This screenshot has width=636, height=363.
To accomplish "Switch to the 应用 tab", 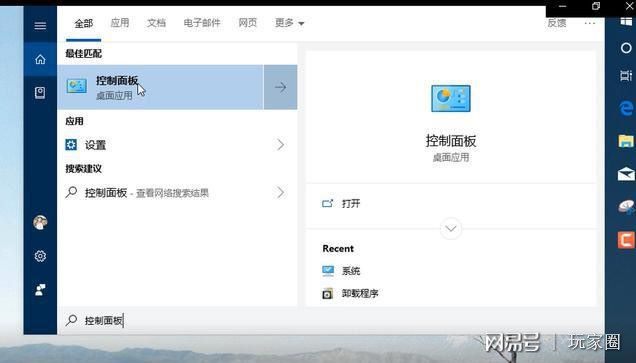I will (120, 23).
